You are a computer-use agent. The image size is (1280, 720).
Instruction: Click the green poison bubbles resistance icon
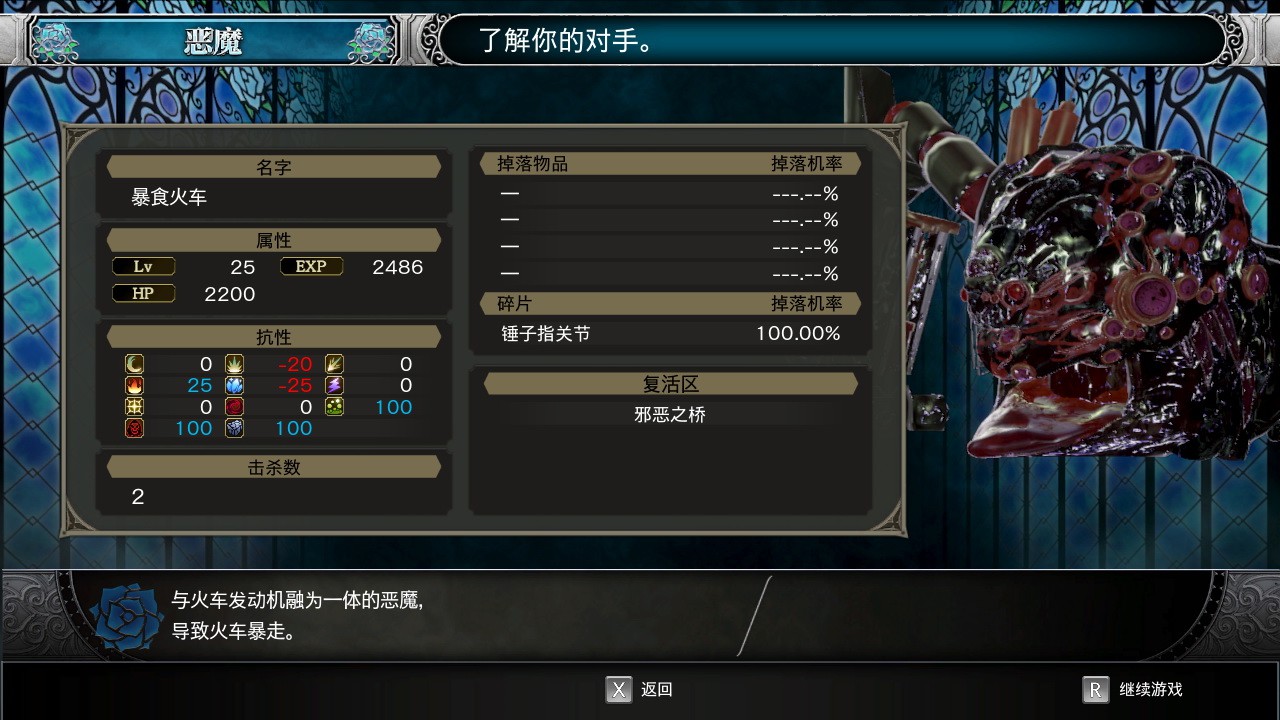pyautogui.click(x=334, y=407)
